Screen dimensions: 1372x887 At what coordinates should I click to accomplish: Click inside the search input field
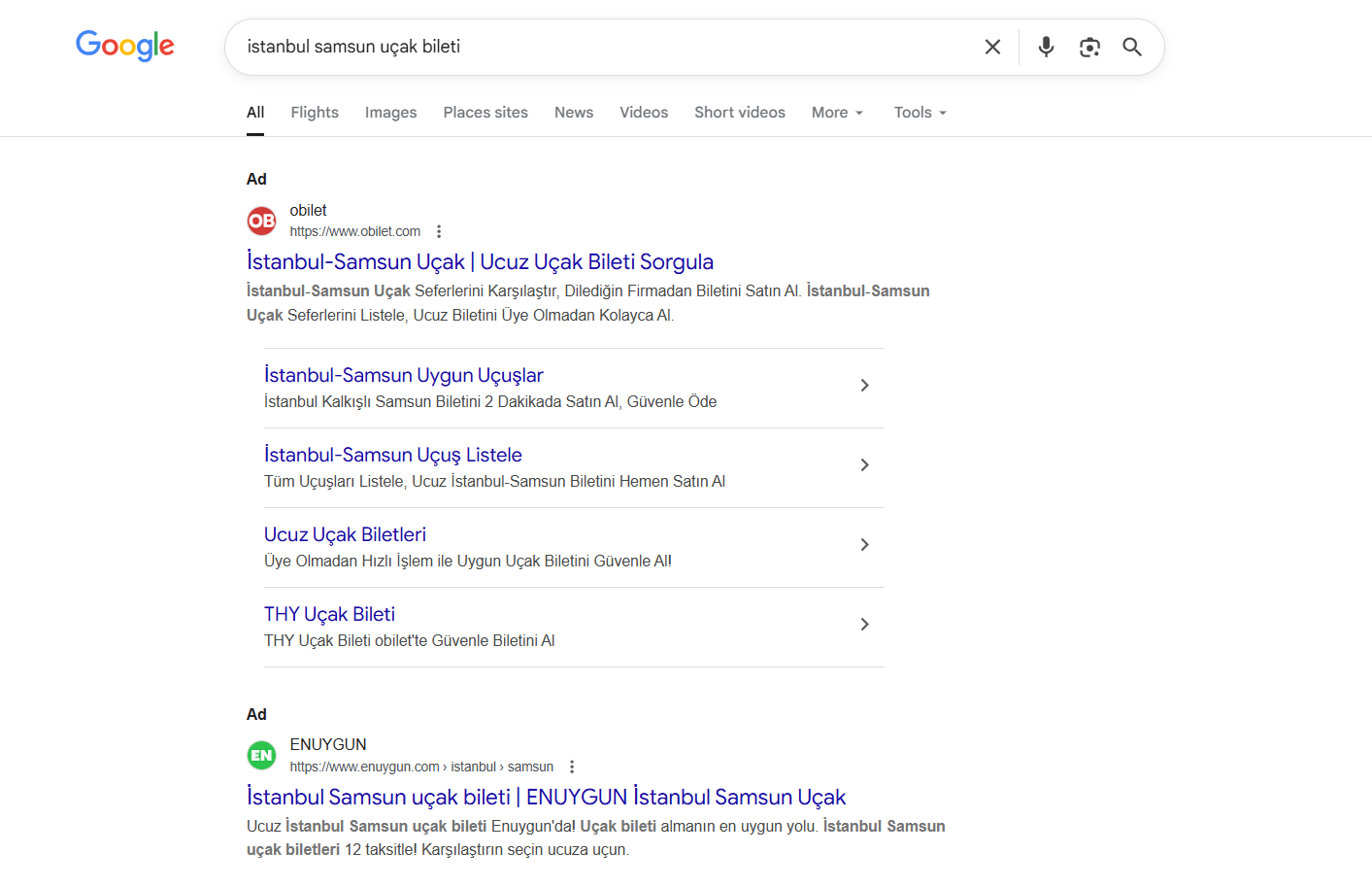602,47
